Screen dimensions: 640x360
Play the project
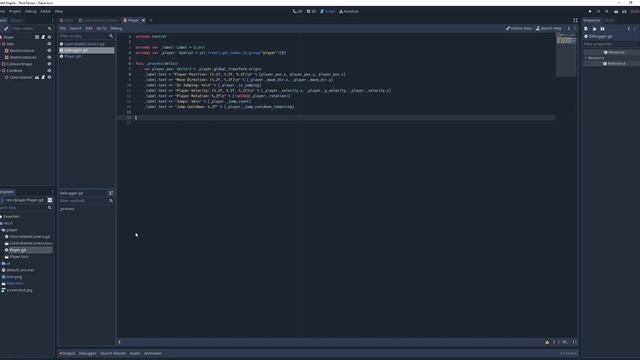pyautogui.click(x=590, y=11)
